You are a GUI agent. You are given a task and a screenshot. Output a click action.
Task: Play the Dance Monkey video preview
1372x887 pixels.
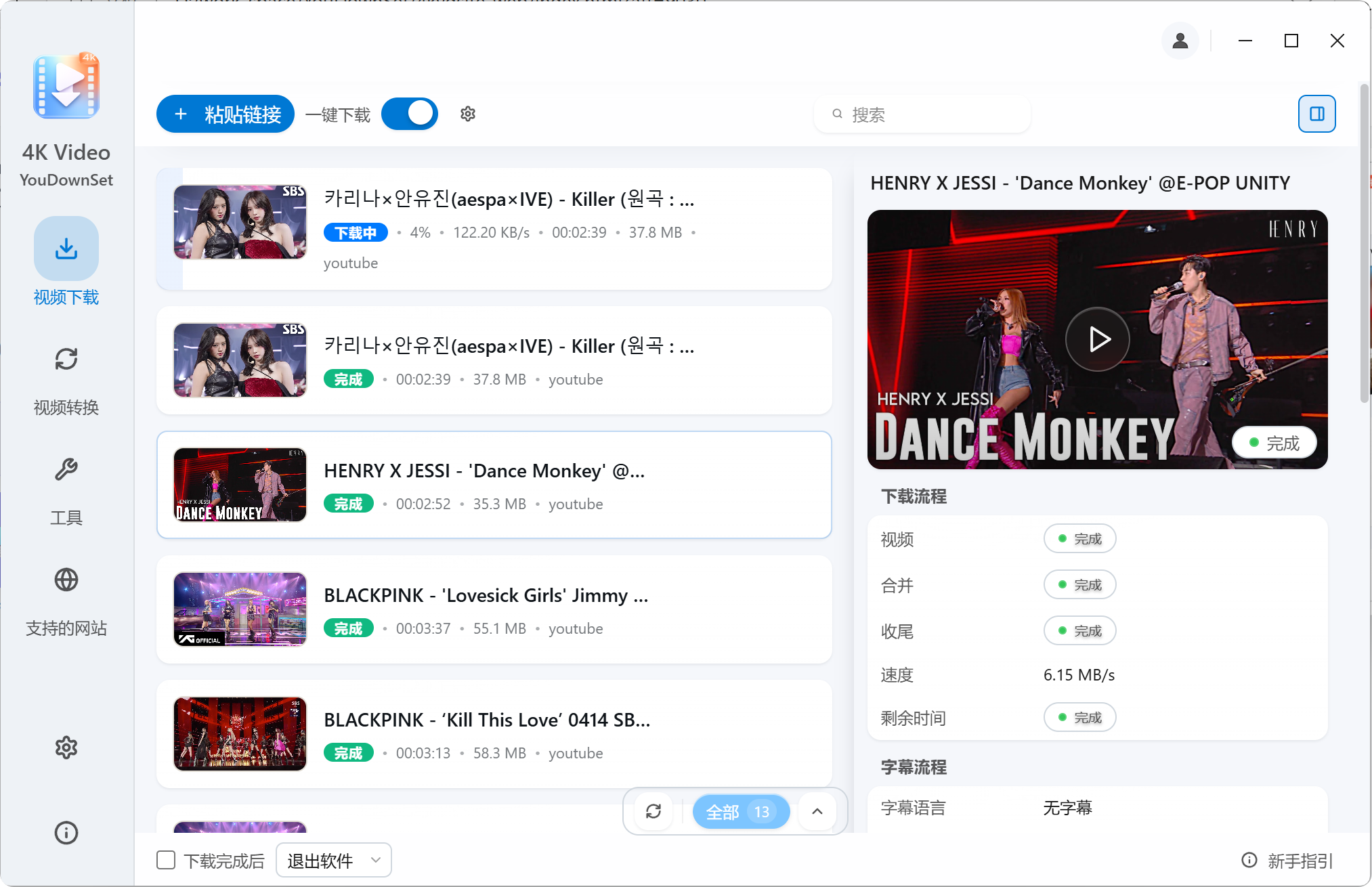click(1097, 339)
